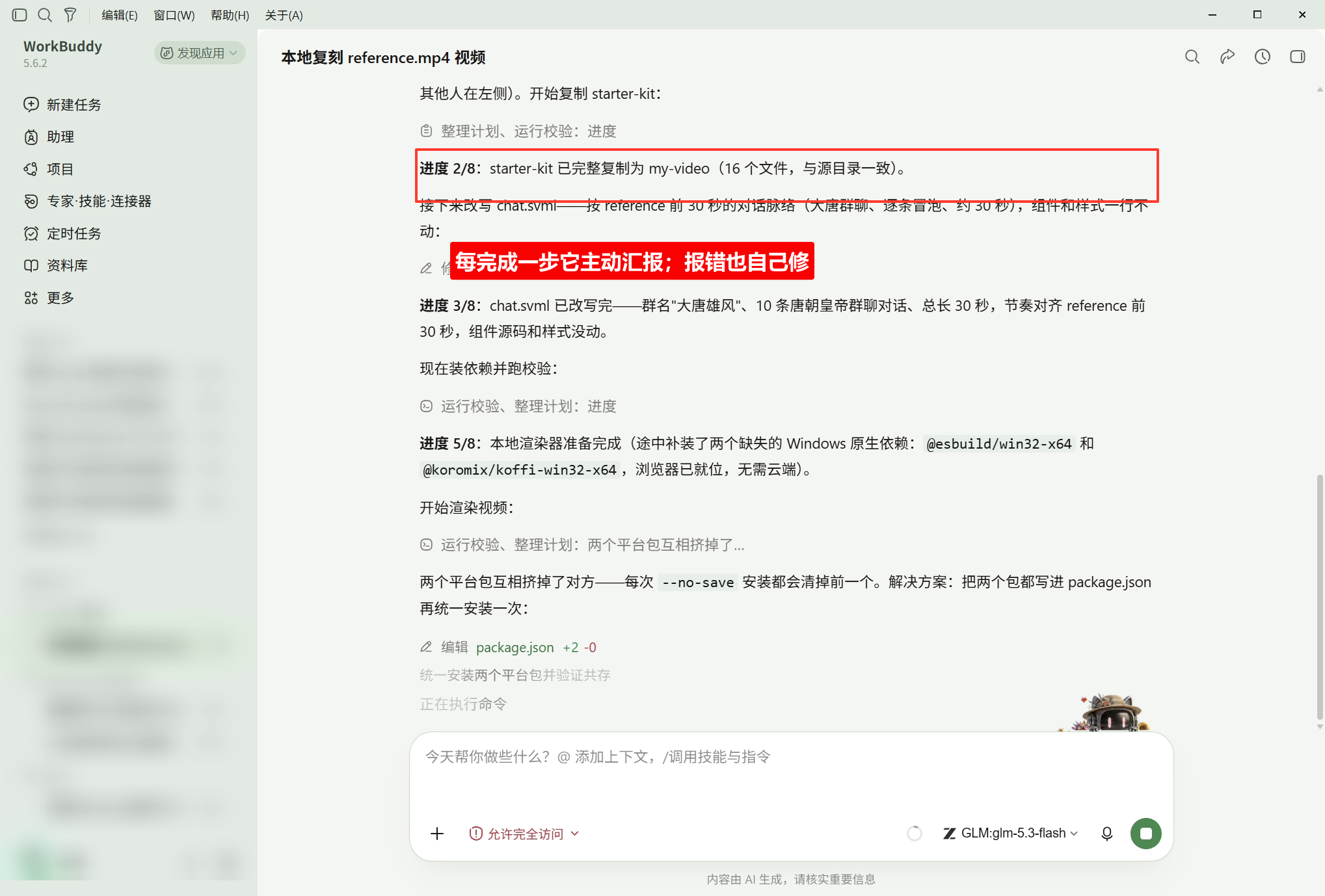Screen dimensions: 1325x896
Task: Click the @esbuild/win32-x64 code text
Action: coord(998,444)
